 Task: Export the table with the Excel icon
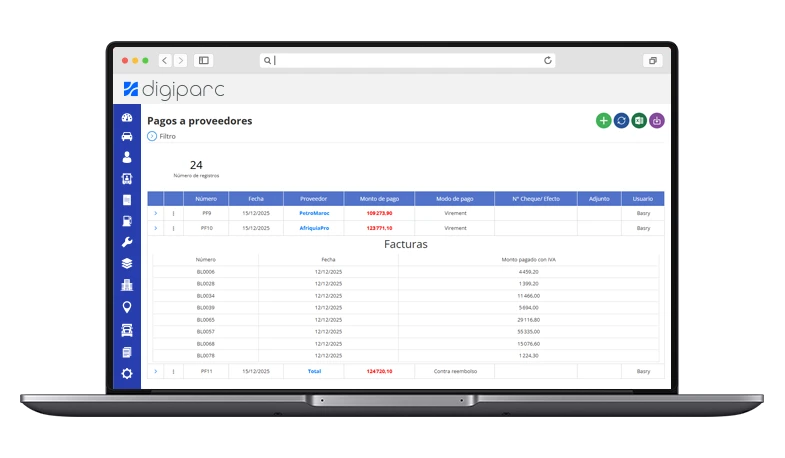(x=639, y=121)
